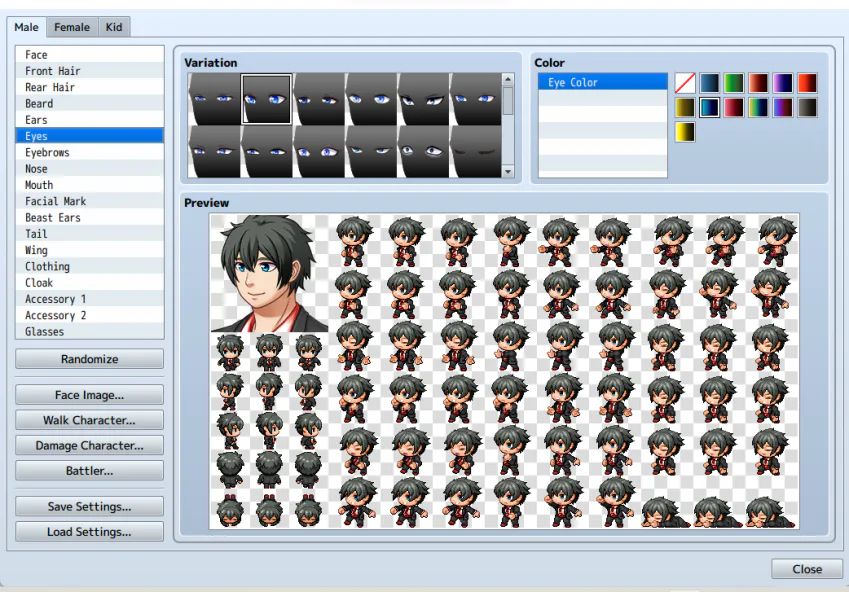Screen dimensions: 849x592
Task: Choose Wing from the parts list
Action: point(90,250)
